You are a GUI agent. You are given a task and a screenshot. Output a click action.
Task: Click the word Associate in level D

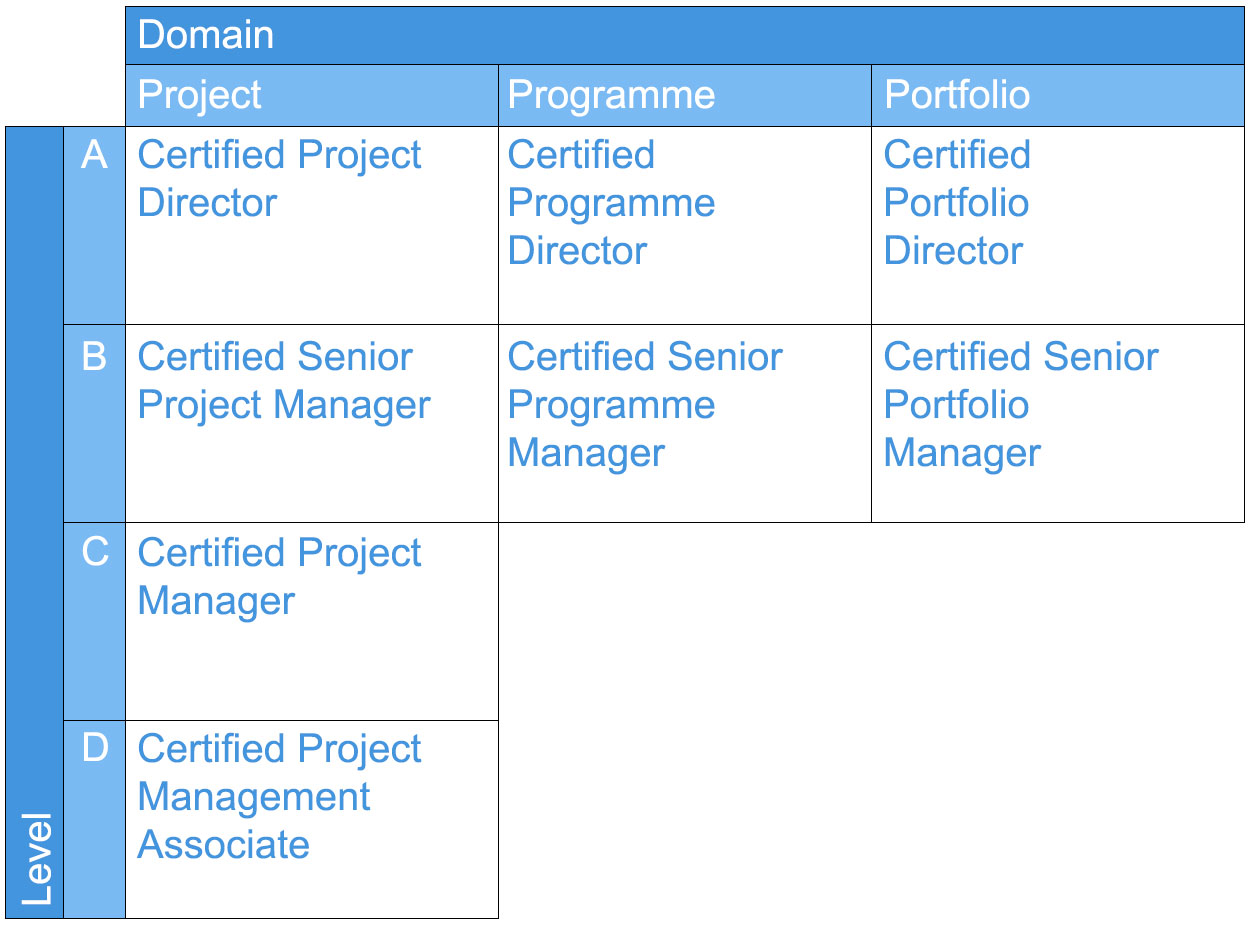pos(223,845)
